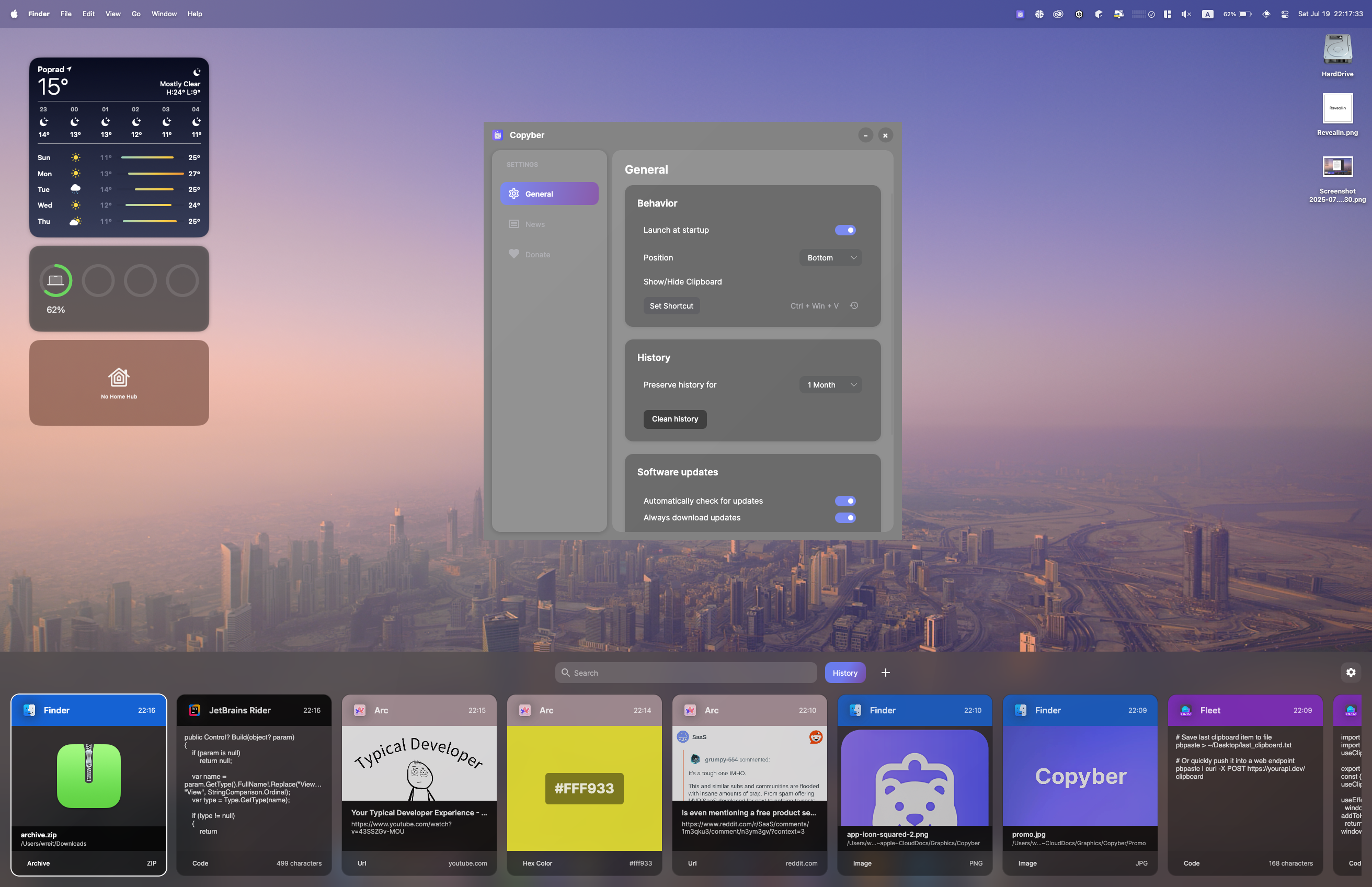The width and height of the screenshot is (1372, 887).
Task: Open clipboard settings gear icon
Action: click(x=1351, y=672)
